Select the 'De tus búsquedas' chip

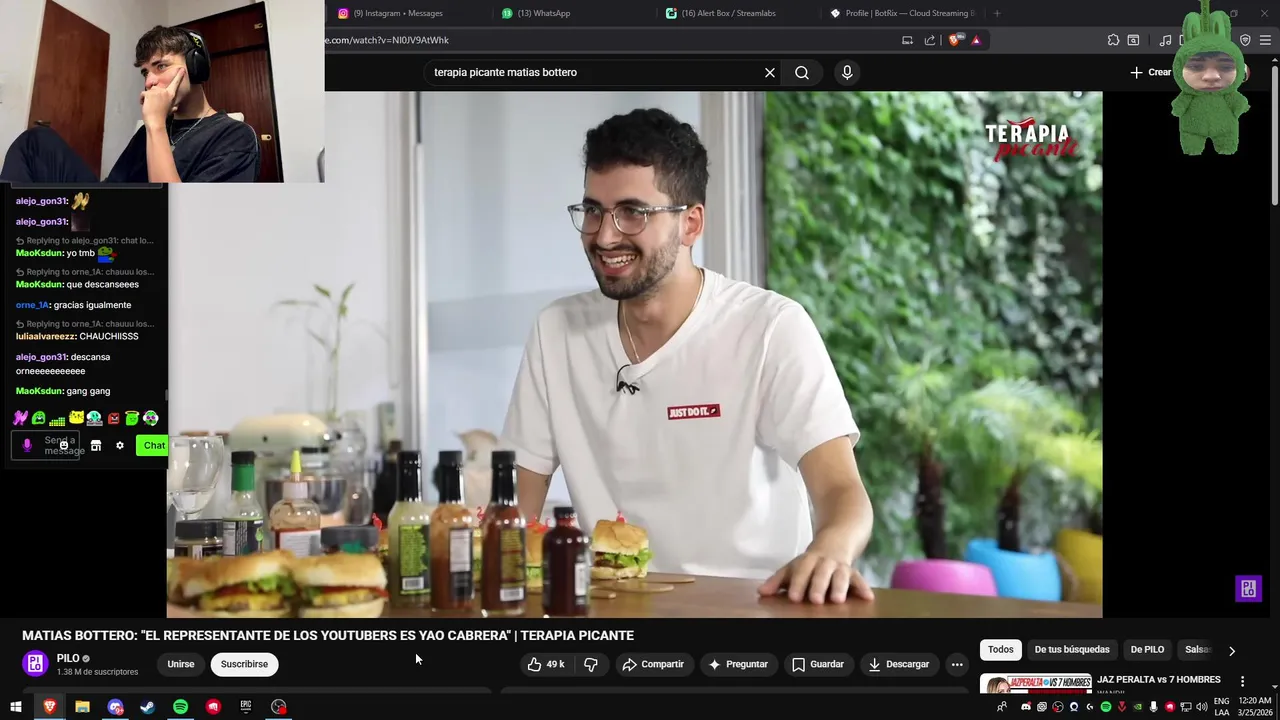click(x=1072, y=650)
